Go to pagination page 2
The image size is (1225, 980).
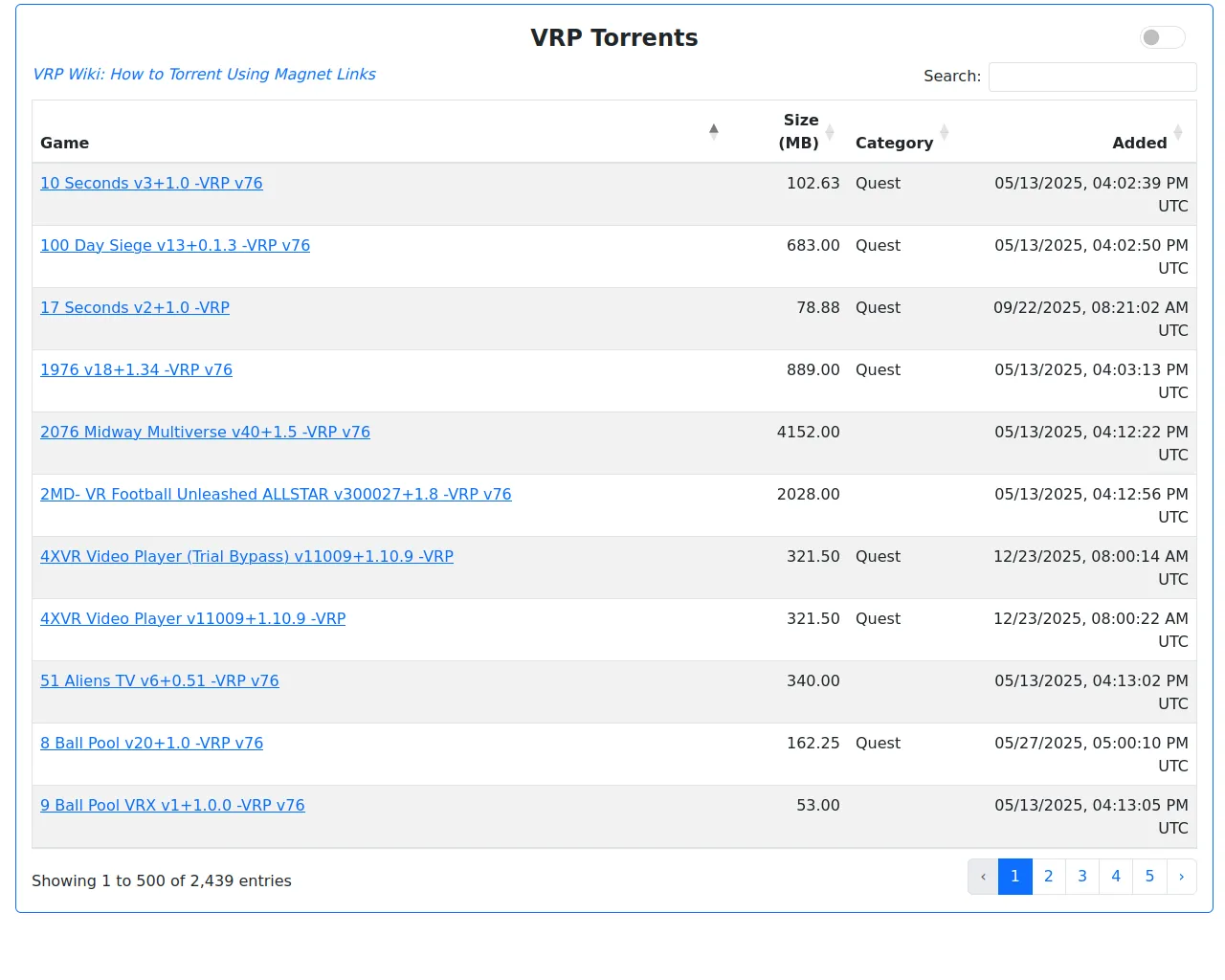(x=1049, y=877)
